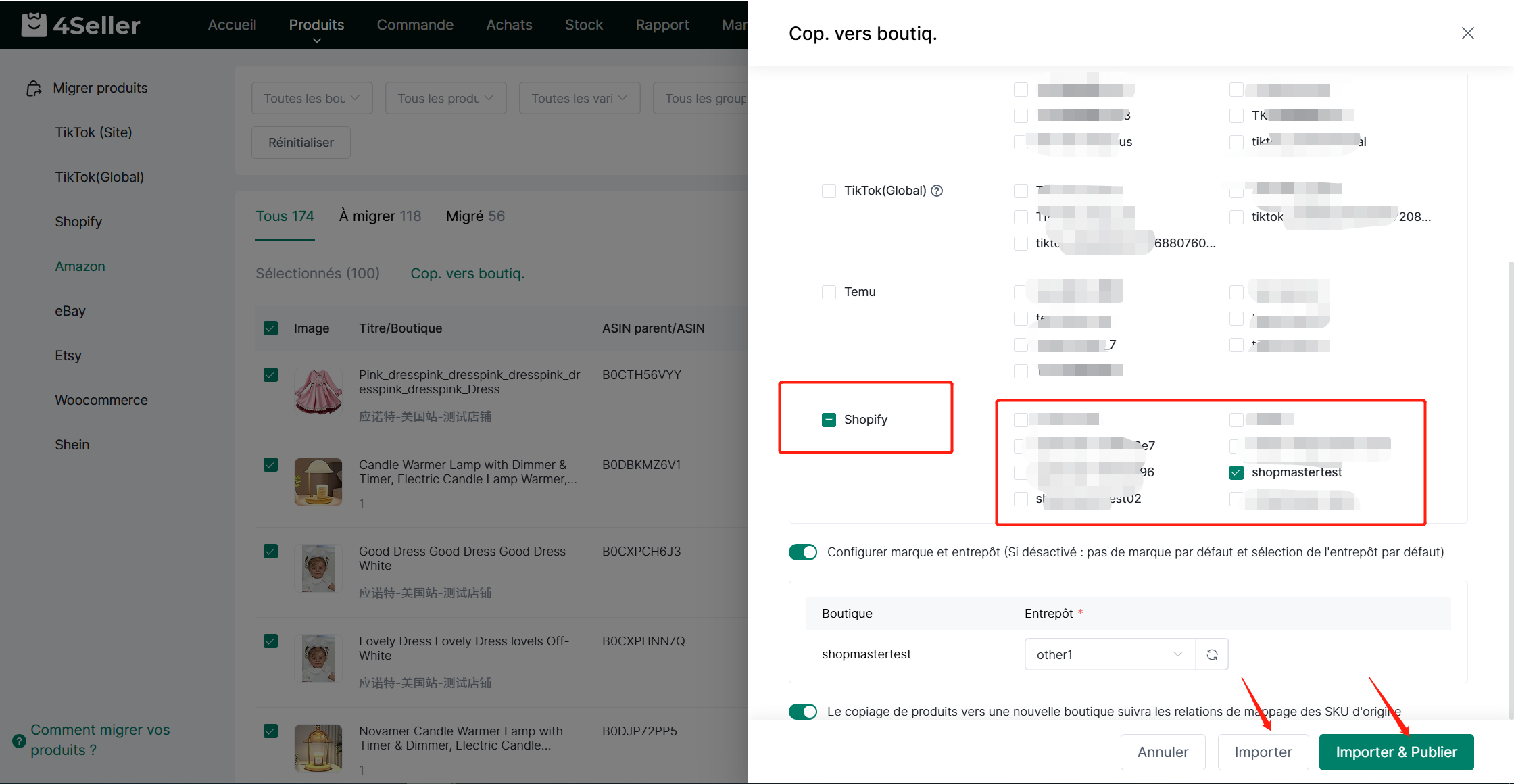Click the 4Seller logo icon
The height and width of the screenshot is (784, 1514).
(34, 25)
